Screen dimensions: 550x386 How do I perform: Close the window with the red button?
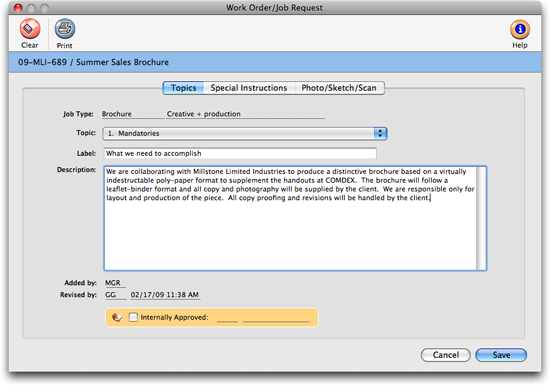[18, 8]
